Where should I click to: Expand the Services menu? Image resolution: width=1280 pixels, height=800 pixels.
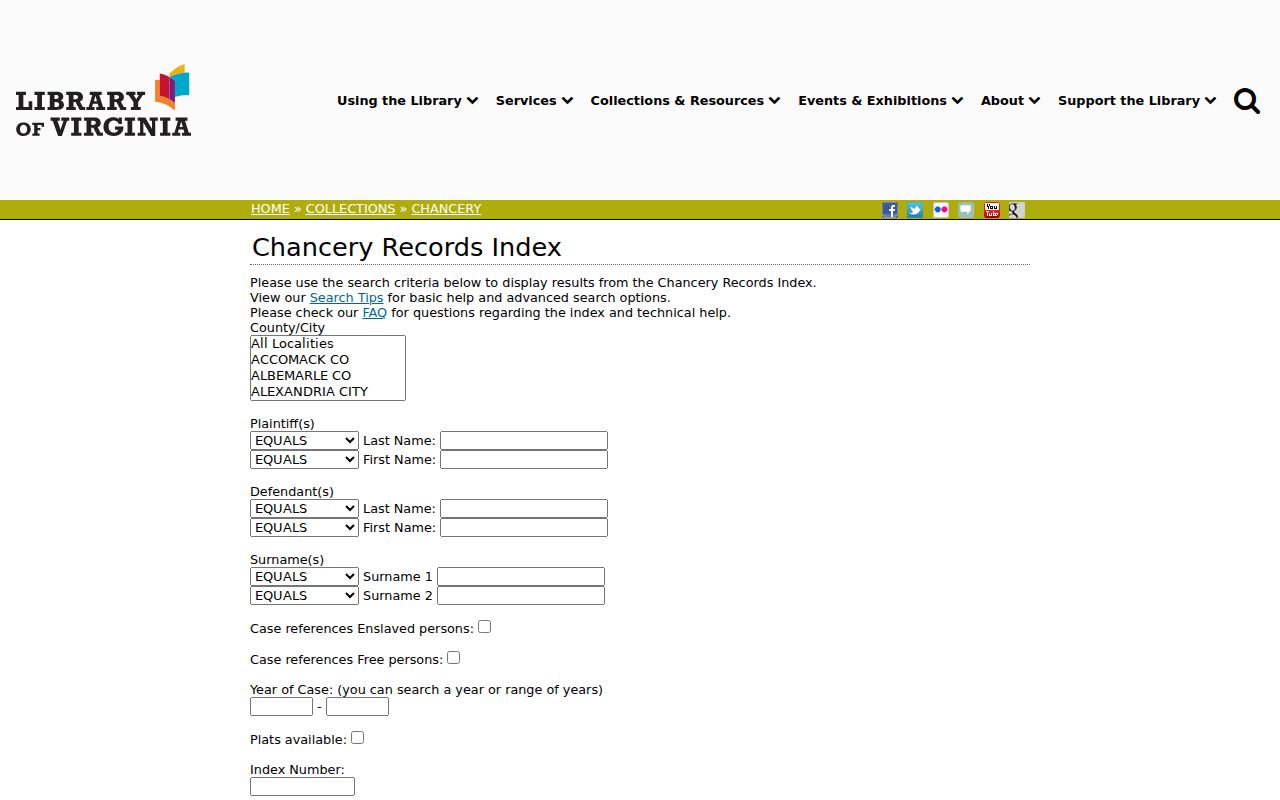tap(535, 101)
